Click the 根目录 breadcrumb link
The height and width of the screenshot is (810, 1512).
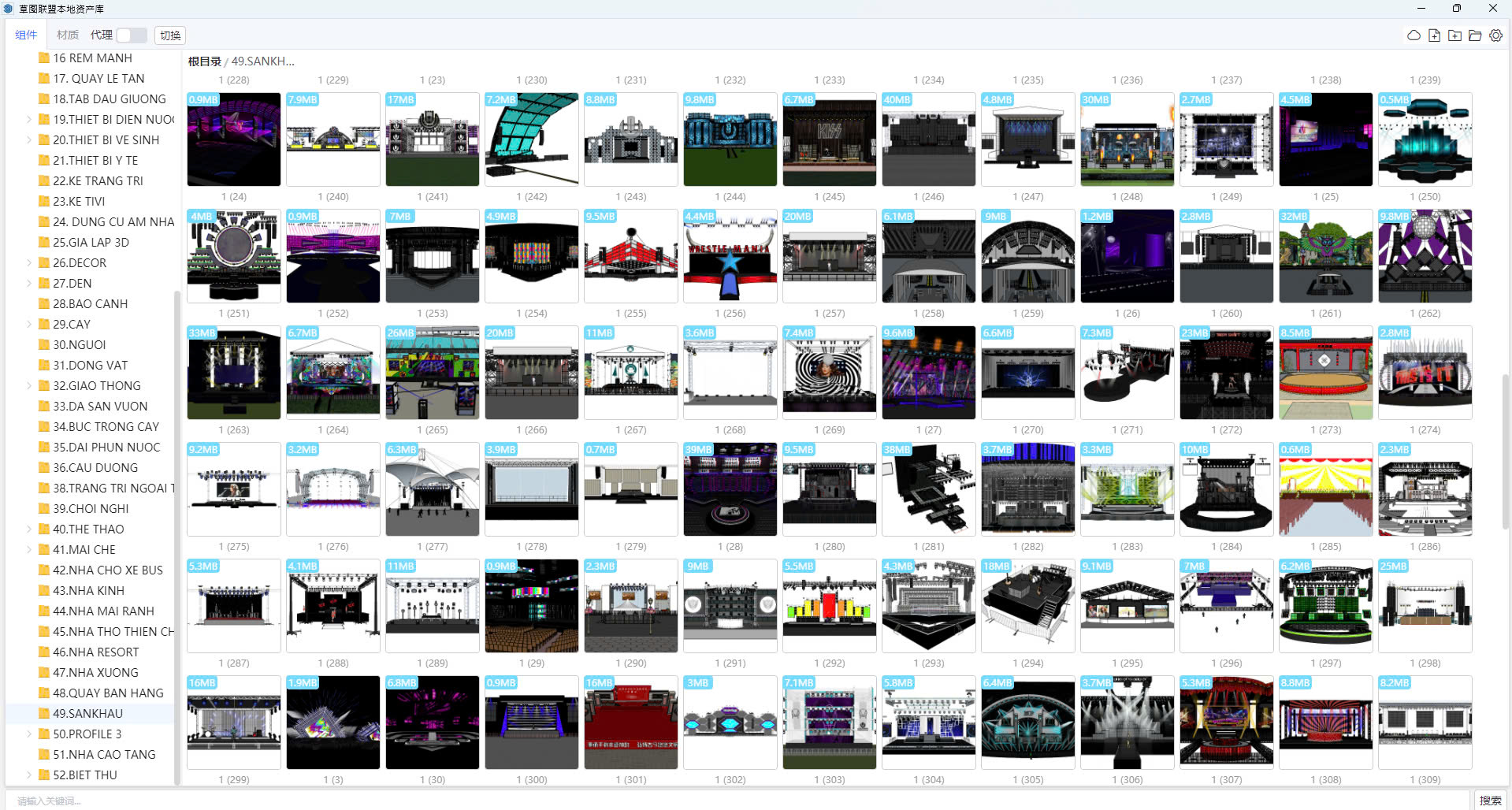(204, 61)
